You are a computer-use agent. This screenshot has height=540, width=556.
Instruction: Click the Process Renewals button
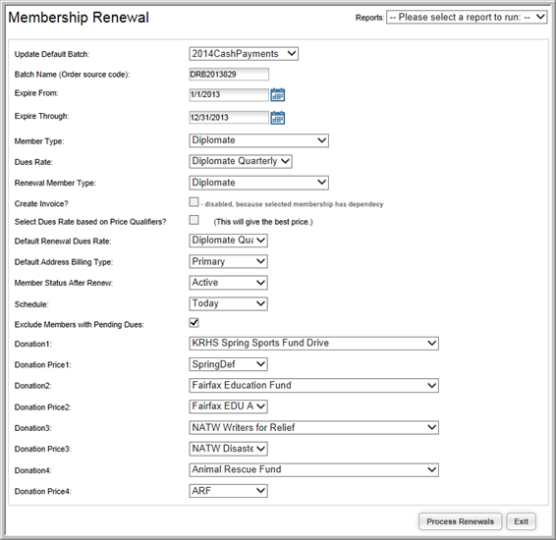click(x=460, y=521)
